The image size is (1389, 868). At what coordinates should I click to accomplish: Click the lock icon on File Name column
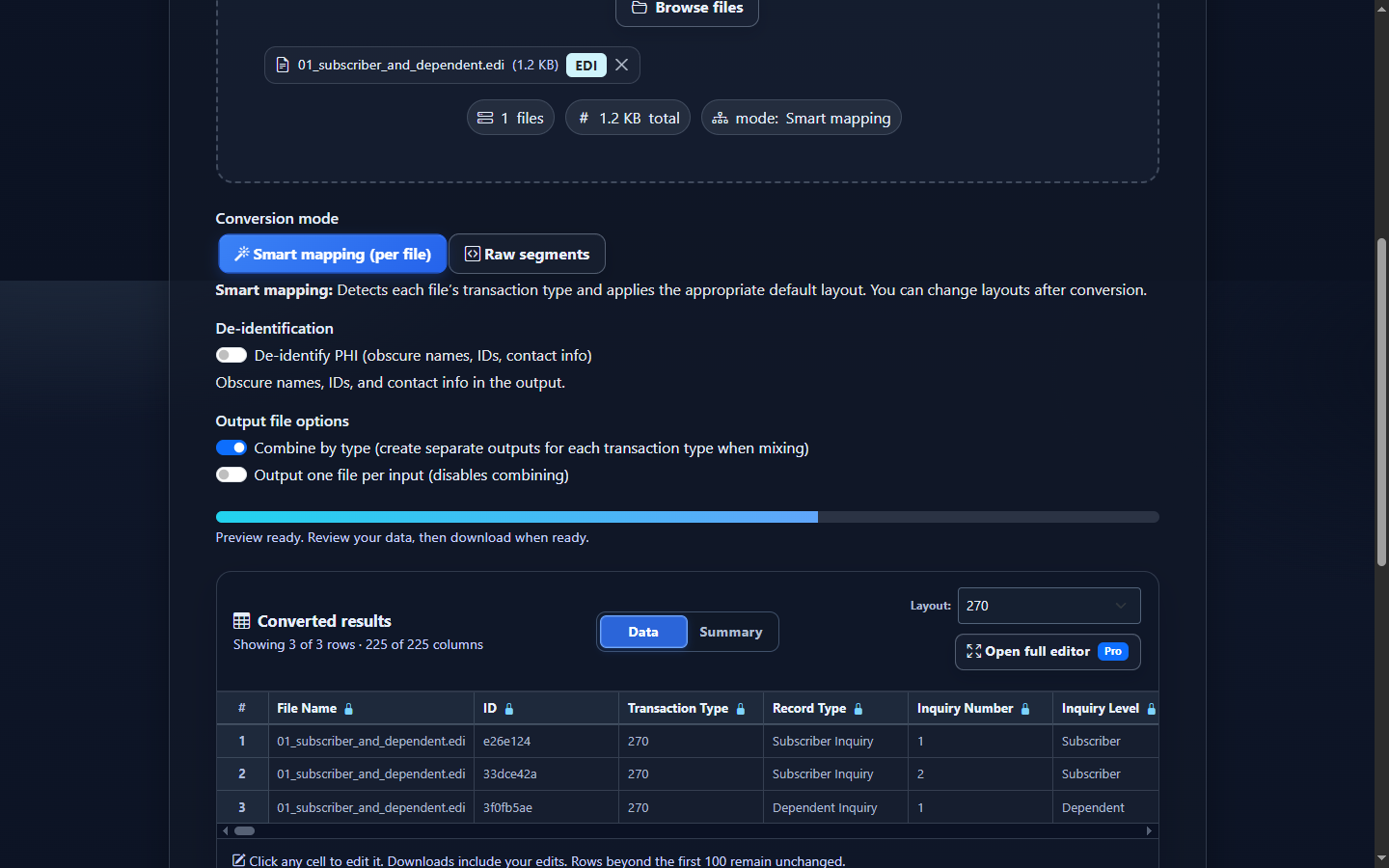349,709
